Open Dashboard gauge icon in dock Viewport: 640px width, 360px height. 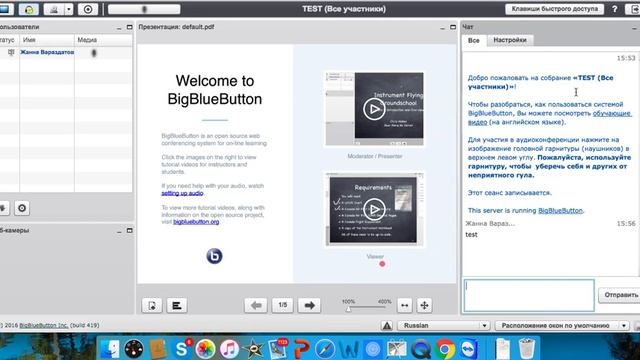[134, 349]
